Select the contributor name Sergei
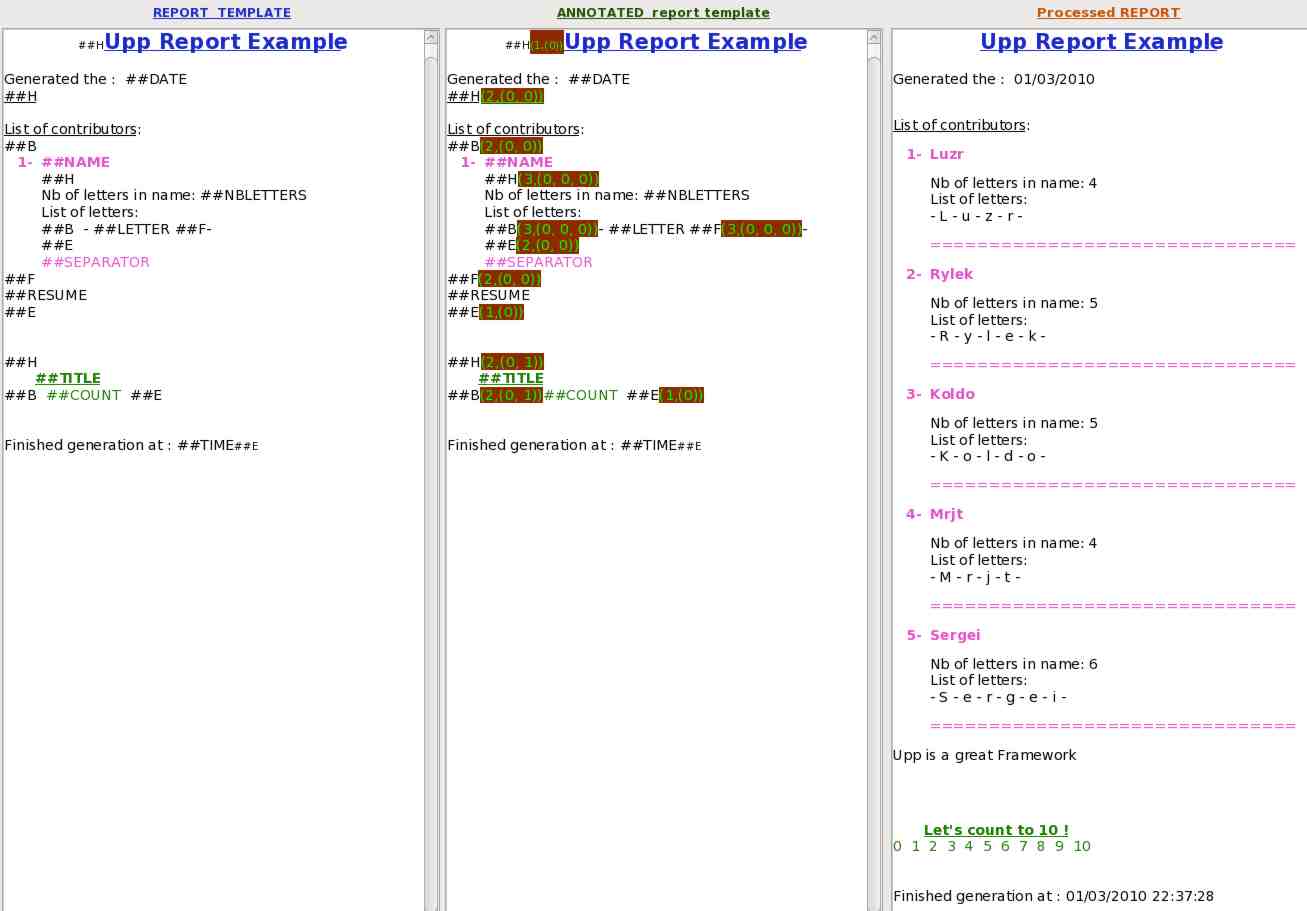1307x911 pixels. pos(954,635)
